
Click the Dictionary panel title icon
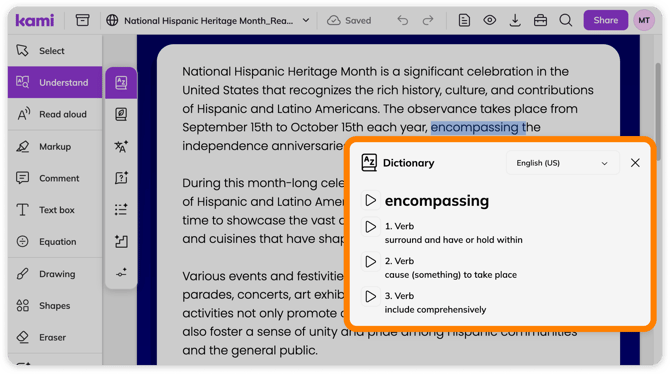point(369,162)
